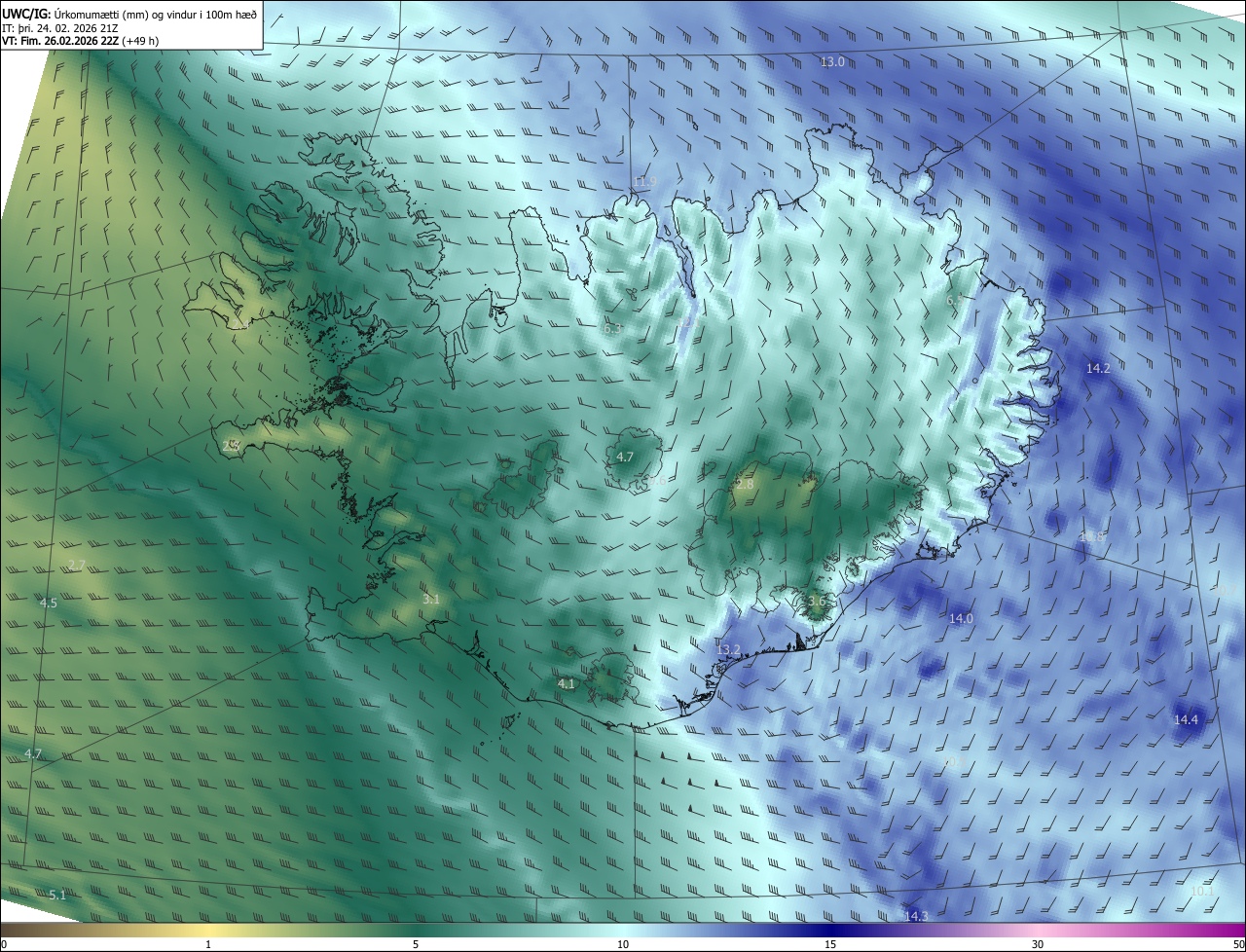Click the '13.0' value label
This screenshot has height=952, width=1246.
click(832, 61)
